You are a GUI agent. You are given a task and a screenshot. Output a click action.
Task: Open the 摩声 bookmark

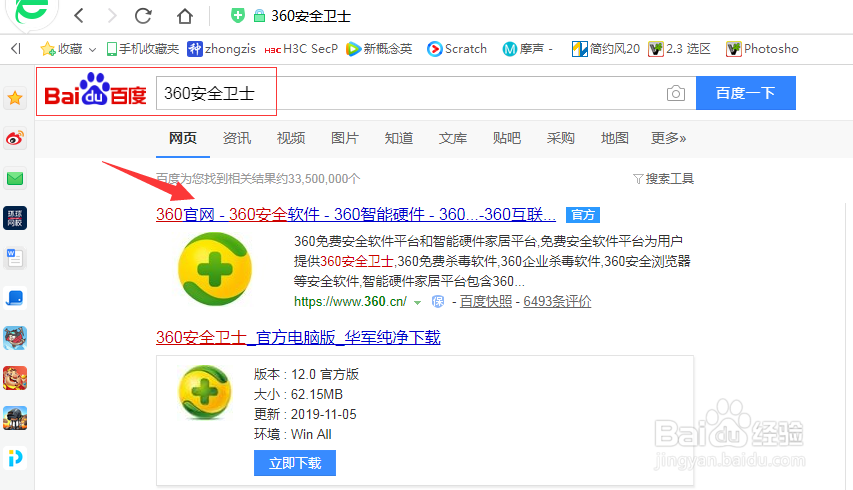point(527,49)
